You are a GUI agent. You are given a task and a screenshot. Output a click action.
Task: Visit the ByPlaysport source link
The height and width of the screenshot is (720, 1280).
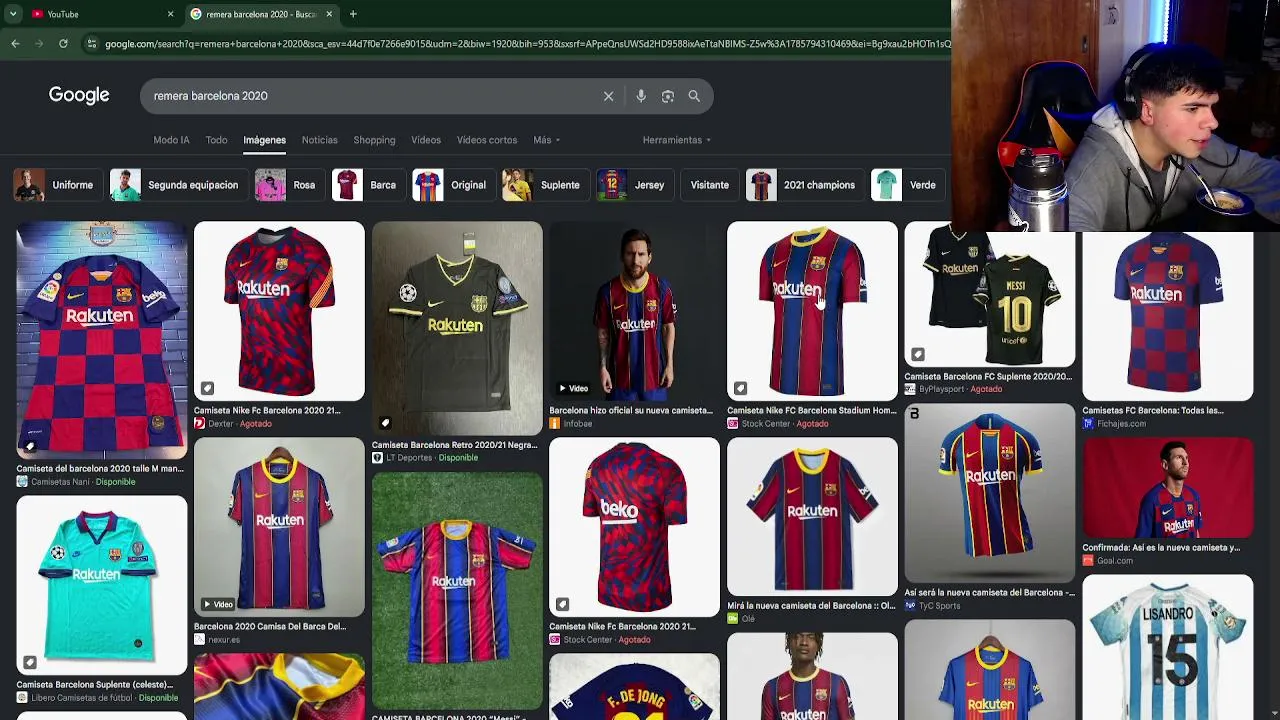[x=942, y=389]
